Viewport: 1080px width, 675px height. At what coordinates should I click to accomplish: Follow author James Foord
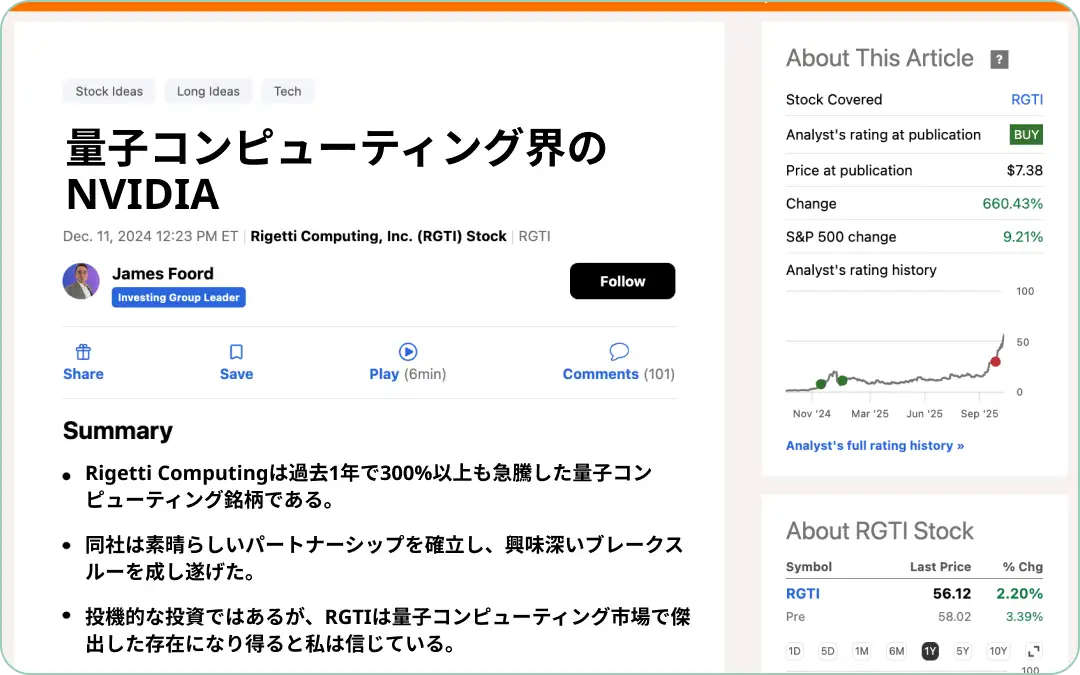click(622, 281)
